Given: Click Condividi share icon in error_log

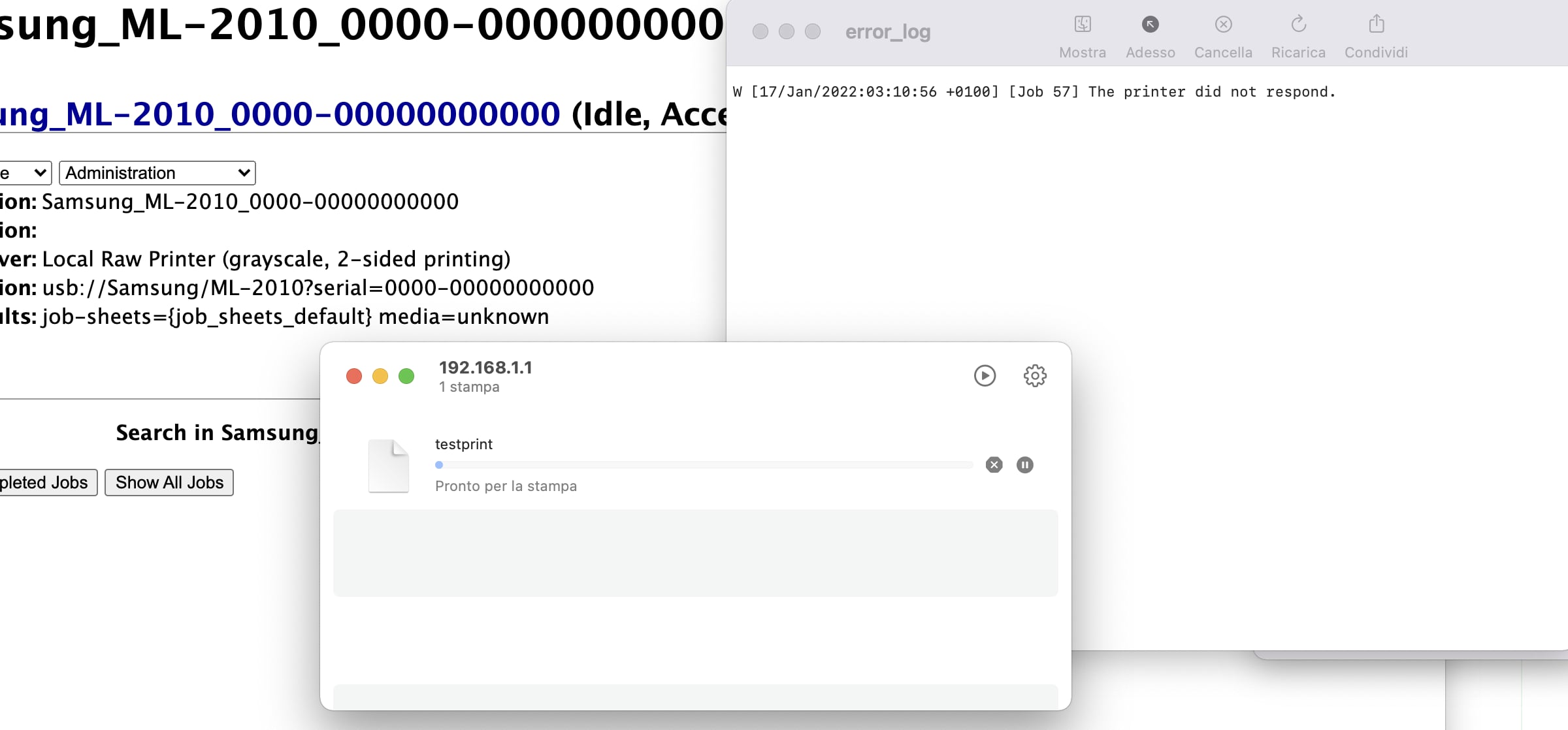Looking at the screenshot, I should coord(1376,24).
